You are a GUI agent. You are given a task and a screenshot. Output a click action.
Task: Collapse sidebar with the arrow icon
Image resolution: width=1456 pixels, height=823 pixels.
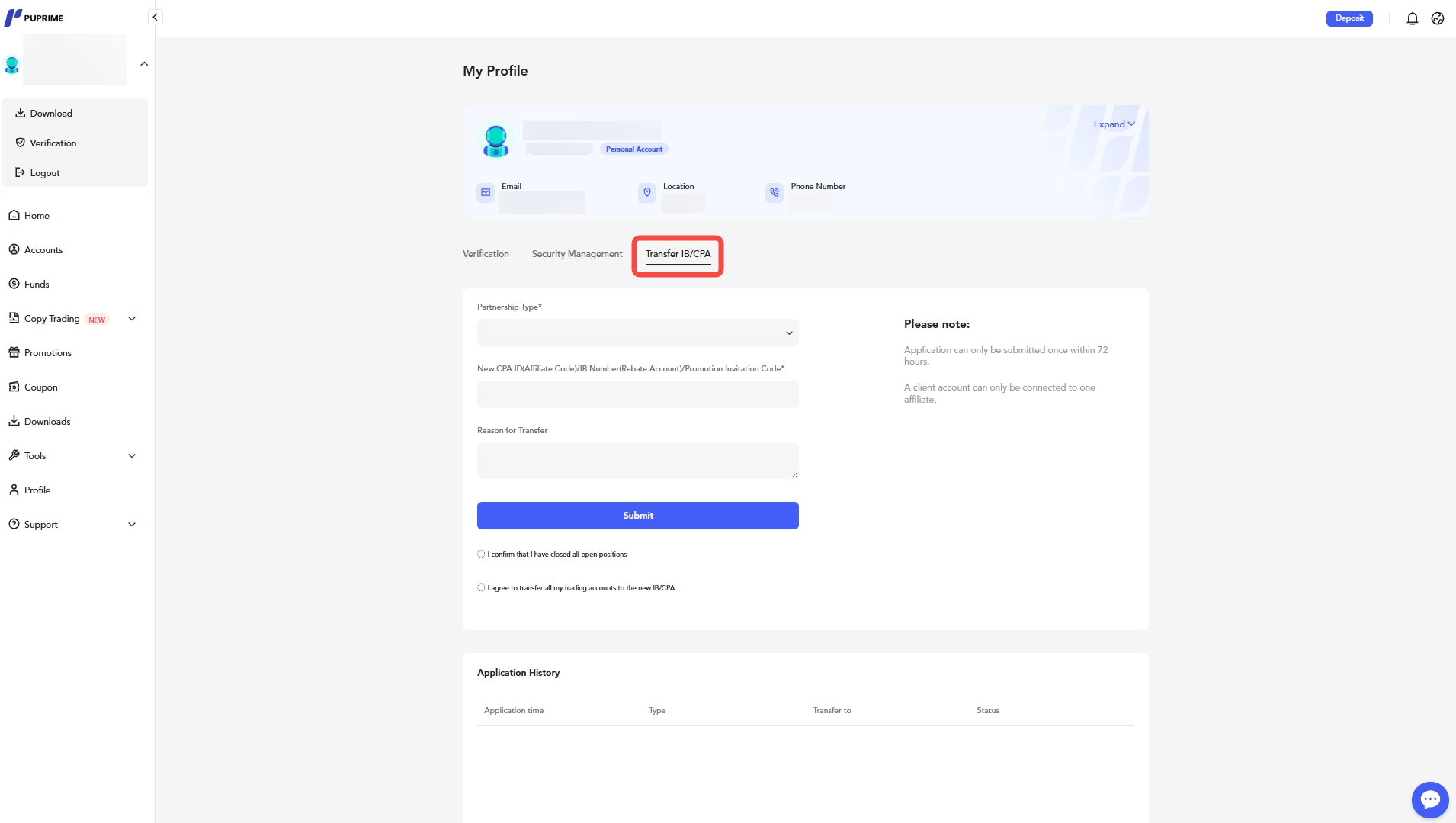pos(156,17)
